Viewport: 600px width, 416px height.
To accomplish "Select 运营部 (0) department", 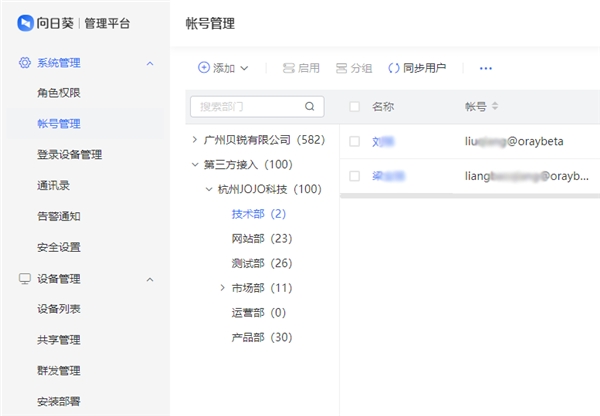I will pyautogui.click(x=259, y=313).
